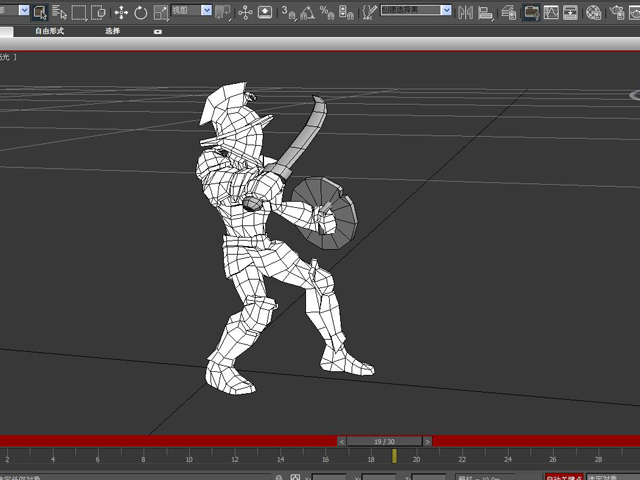Screen dimensions: 640x480
Task: Click the Mirror tool icon
Action: pyautogui.click(x=465, y=12)
